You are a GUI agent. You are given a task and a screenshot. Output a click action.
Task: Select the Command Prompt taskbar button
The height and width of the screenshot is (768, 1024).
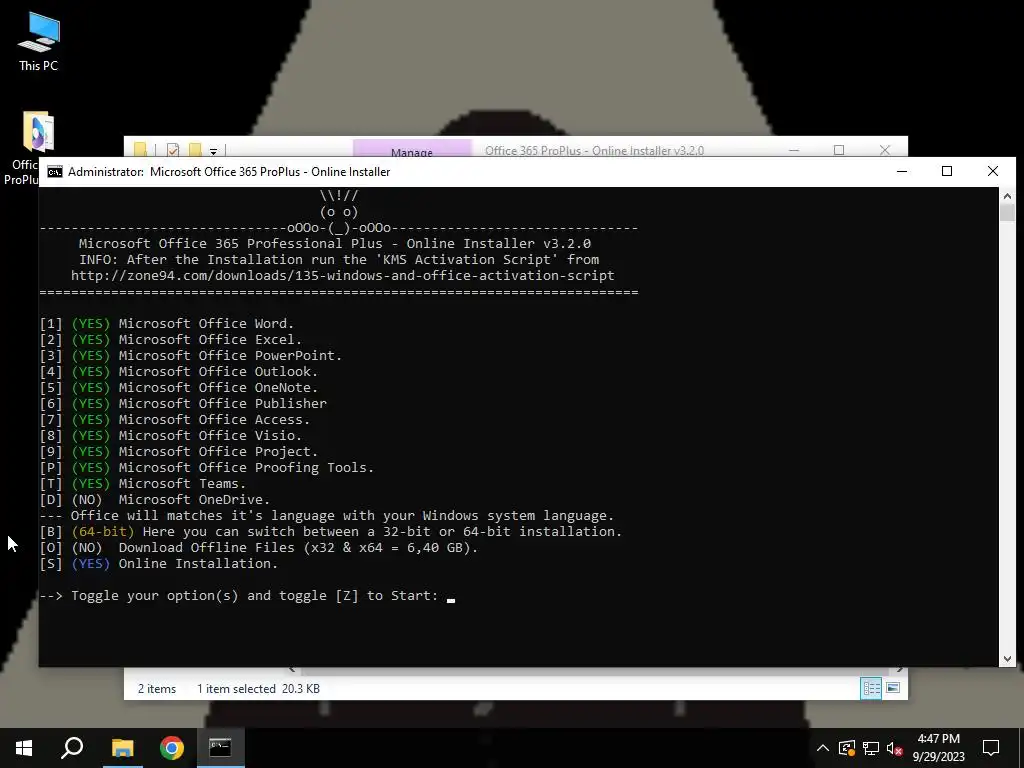pos(221,748)
